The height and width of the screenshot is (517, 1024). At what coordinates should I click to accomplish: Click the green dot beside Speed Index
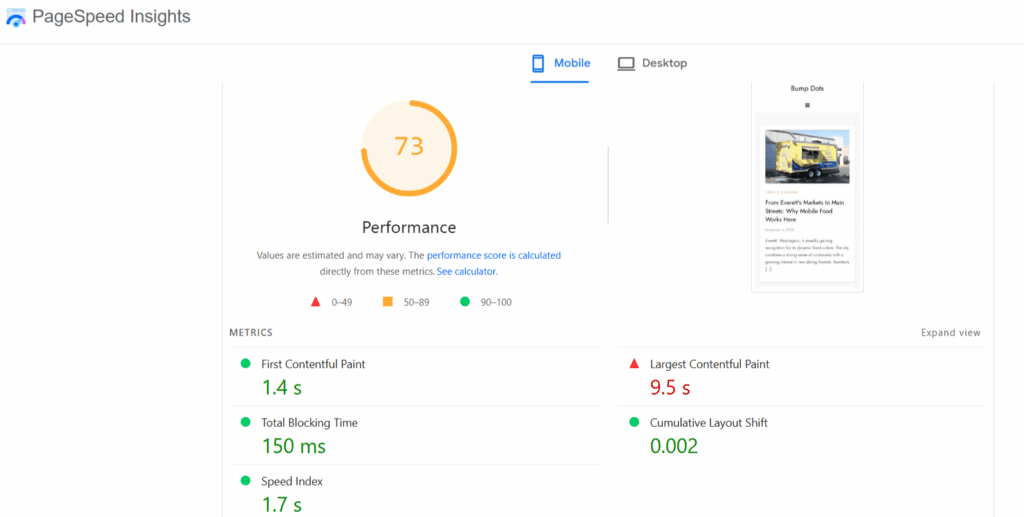coord(245,481)
